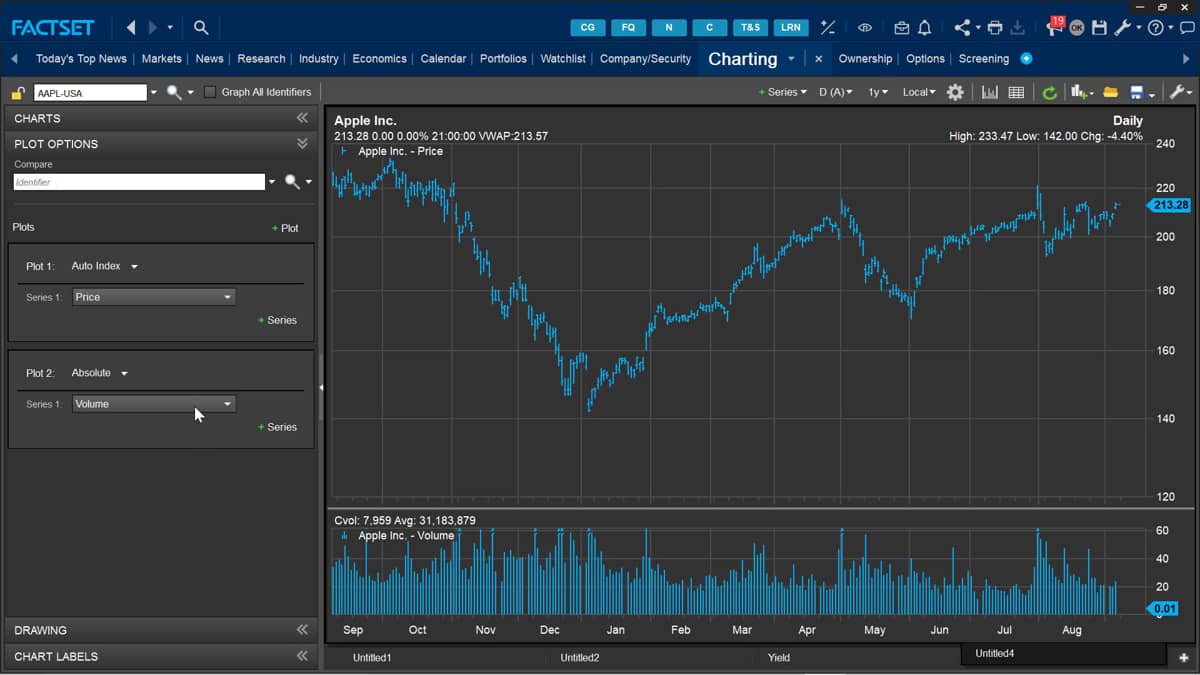Open the Watchlist tab
The width and height of the screenshot is (1200, 675).
(x=563, y=59)
